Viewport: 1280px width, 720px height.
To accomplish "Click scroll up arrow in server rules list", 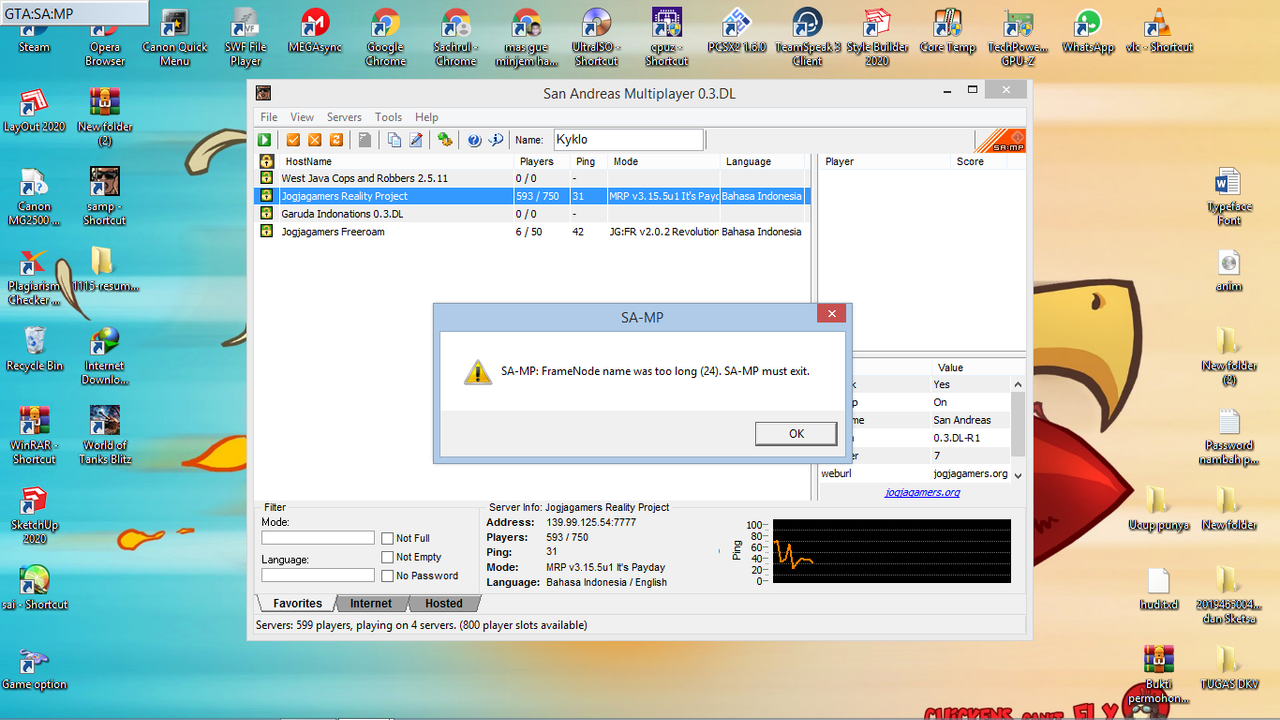I will 1018,385.
